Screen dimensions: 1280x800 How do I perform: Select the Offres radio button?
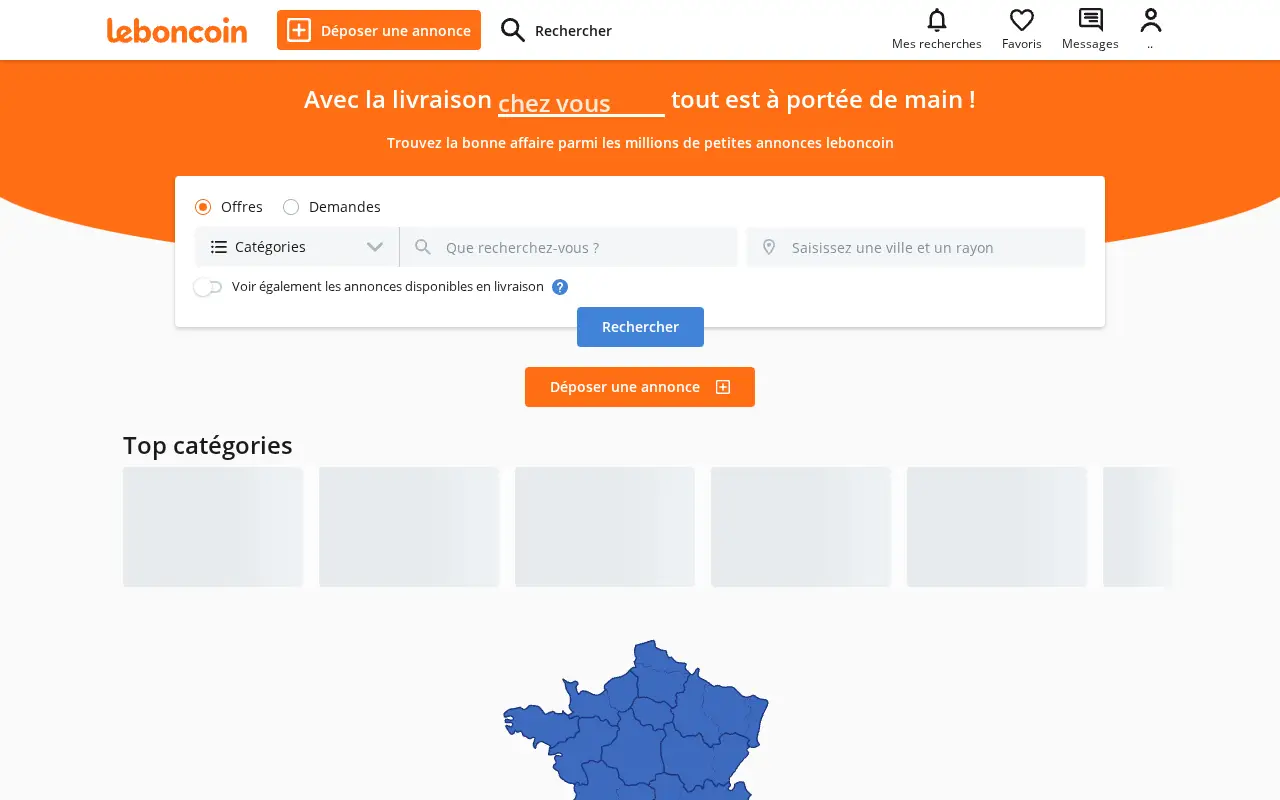203,207
